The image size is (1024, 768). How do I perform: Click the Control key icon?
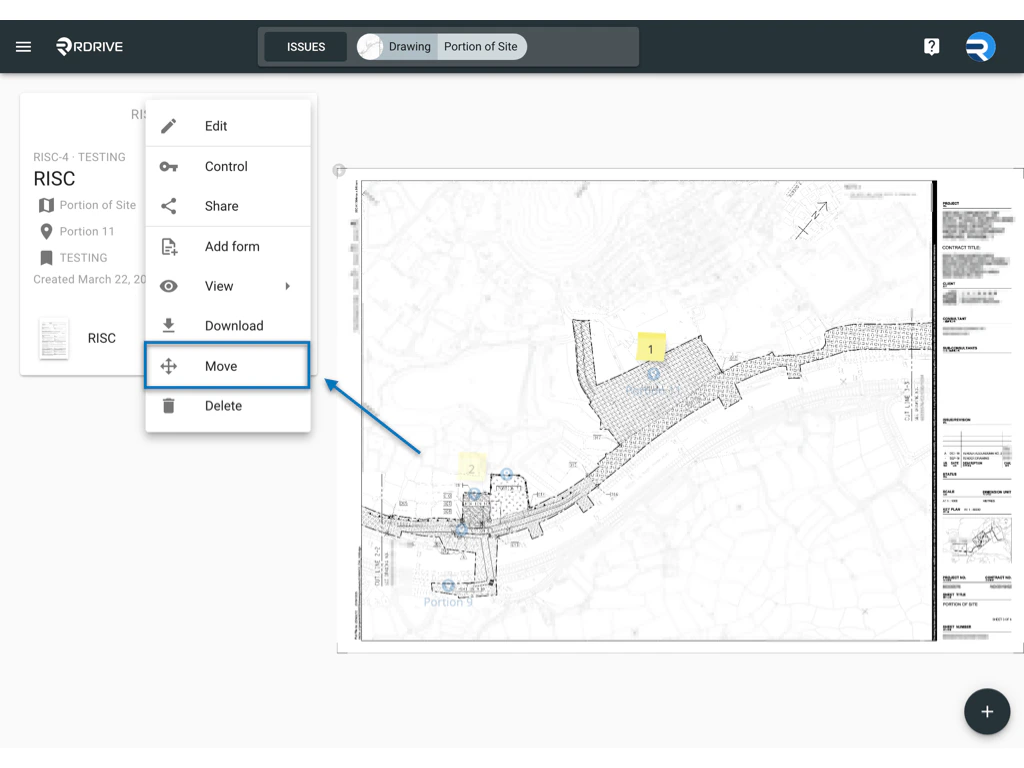click(x=168, y=166)
